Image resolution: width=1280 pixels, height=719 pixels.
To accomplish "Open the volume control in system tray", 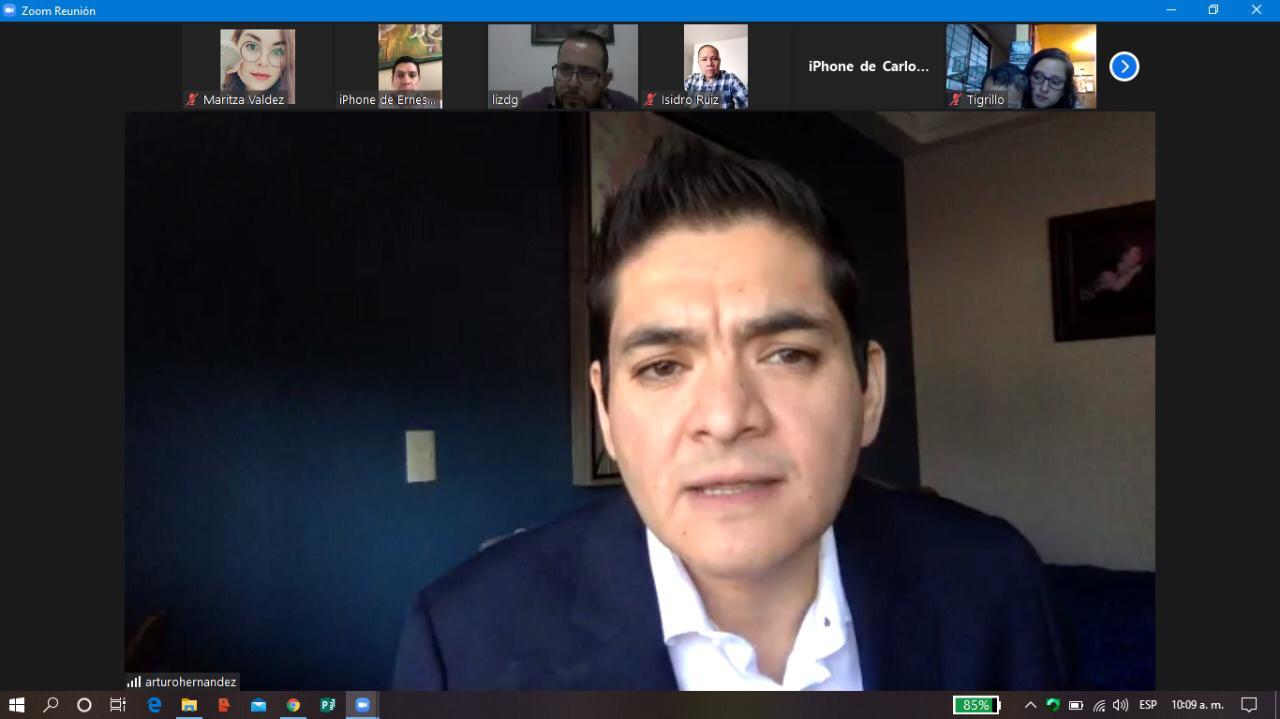I will pyautogui.click(x=1120, y=705).
